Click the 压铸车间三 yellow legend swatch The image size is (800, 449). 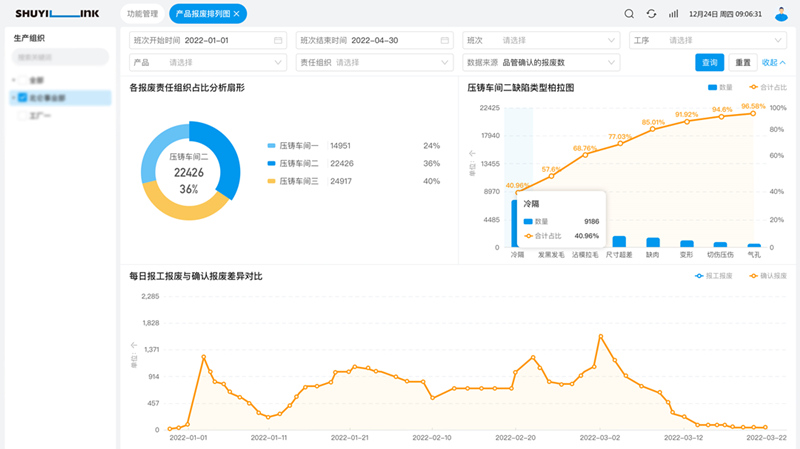pos(271,181)
